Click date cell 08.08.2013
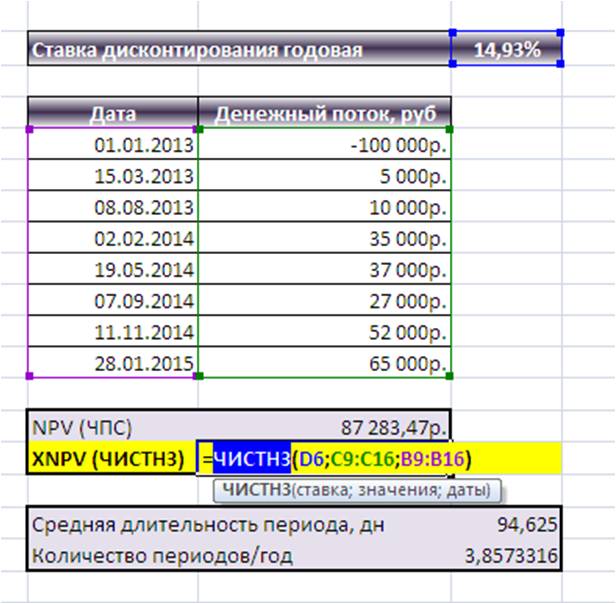Screen dimensions: 616x604 coord(113,206)
